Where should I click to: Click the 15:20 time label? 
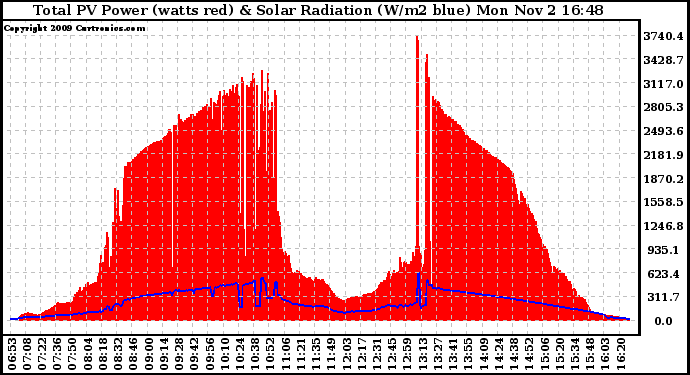560,354
